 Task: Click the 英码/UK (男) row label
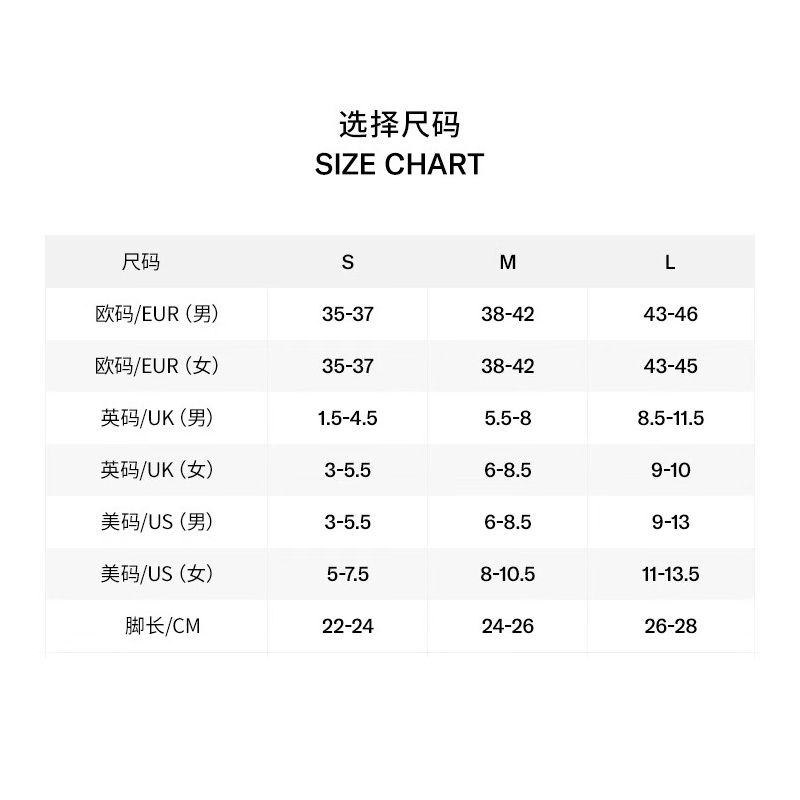click(x=157, y=418)
